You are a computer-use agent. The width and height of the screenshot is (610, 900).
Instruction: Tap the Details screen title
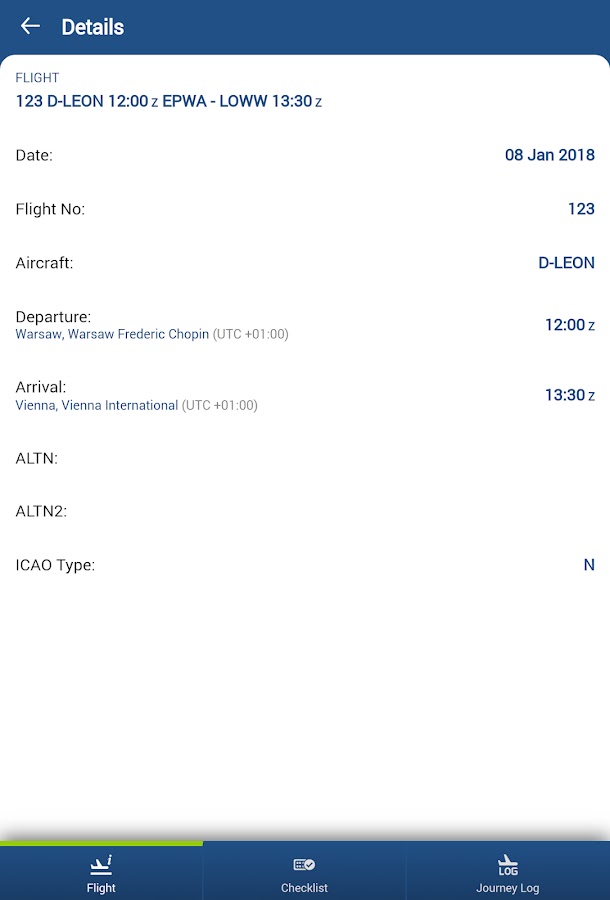[x=93, y=27]
